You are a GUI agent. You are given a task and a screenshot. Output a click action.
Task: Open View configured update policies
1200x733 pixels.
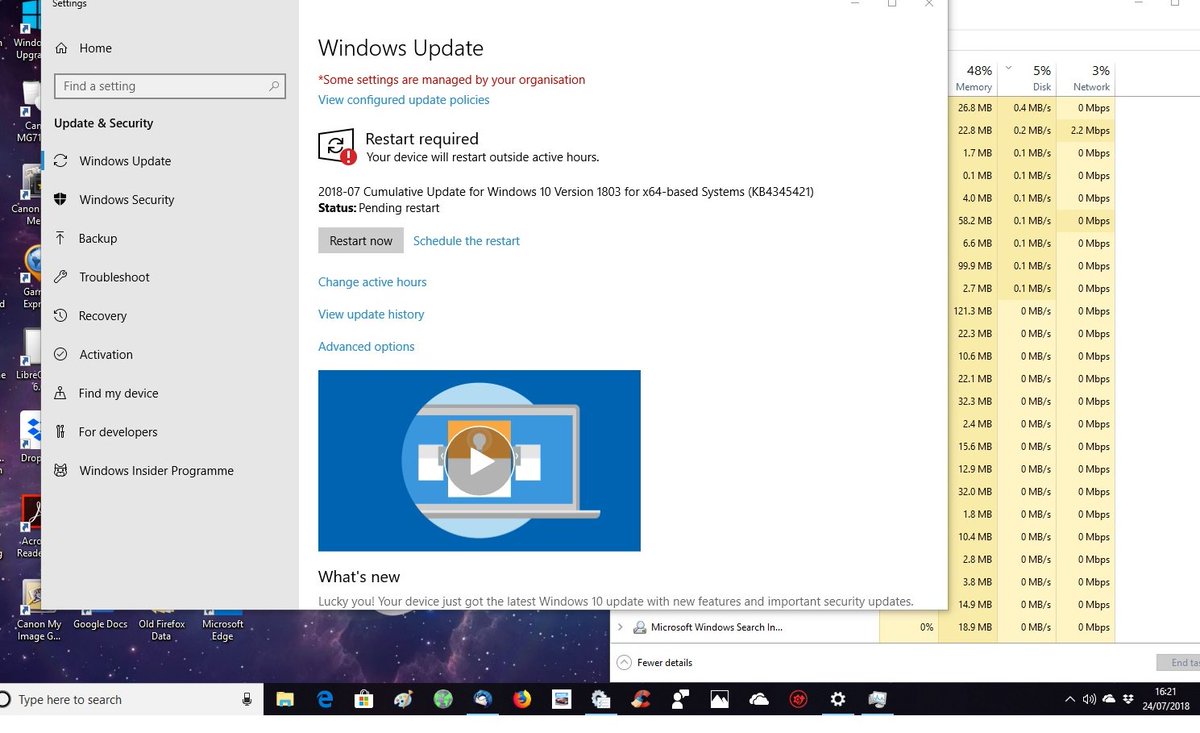tap(404, 100)
